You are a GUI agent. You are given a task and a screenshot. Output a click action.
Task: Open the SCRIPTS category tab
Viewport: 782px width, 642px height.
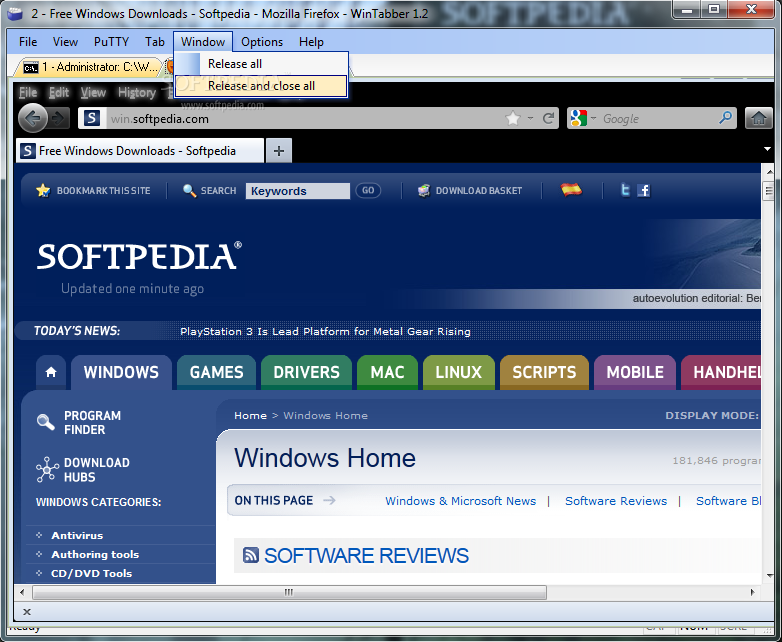(544, 372)
